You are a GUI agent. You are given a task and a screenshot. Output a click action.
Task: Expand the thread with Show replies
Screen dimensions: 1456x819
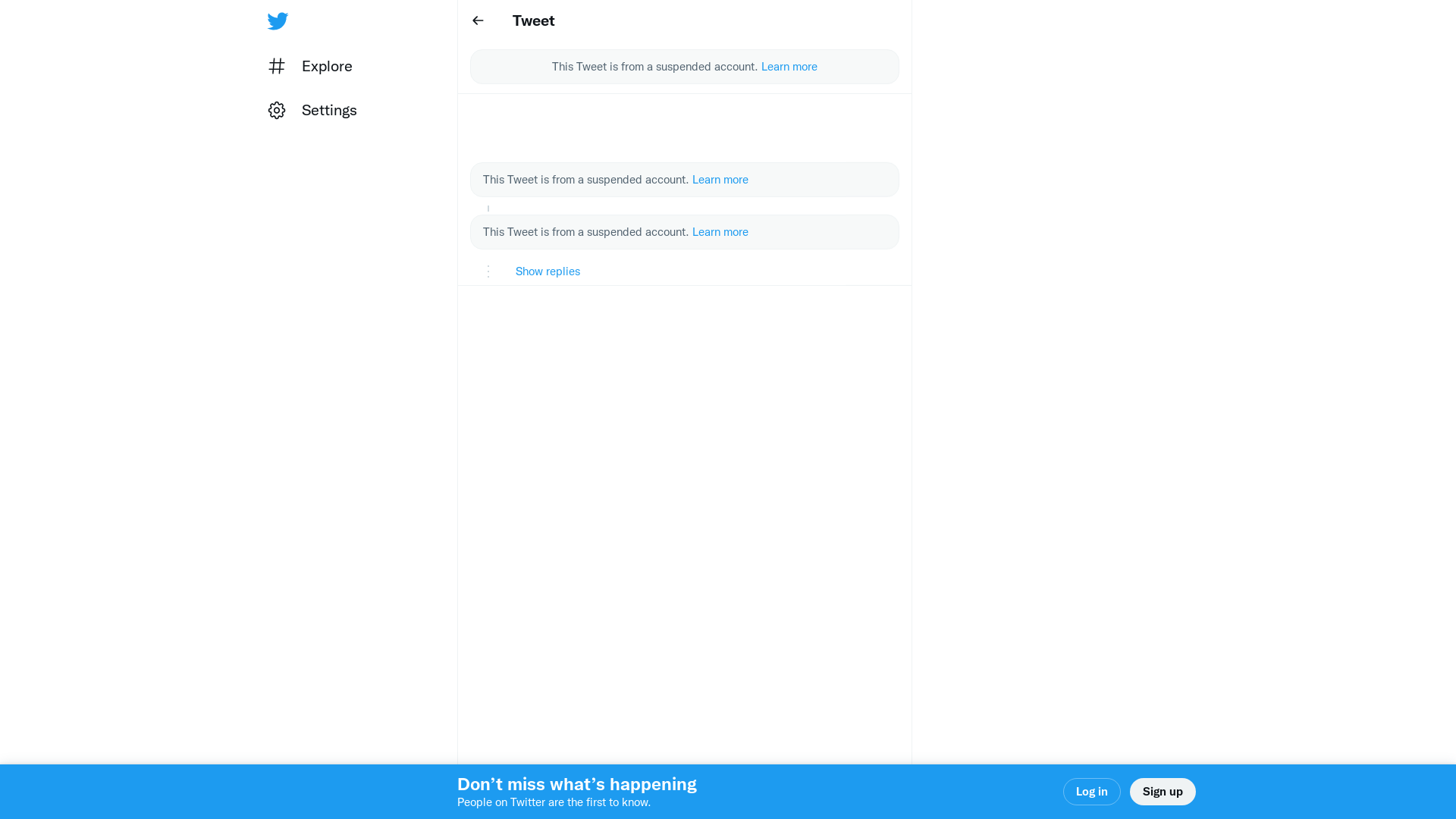(548, 271)
